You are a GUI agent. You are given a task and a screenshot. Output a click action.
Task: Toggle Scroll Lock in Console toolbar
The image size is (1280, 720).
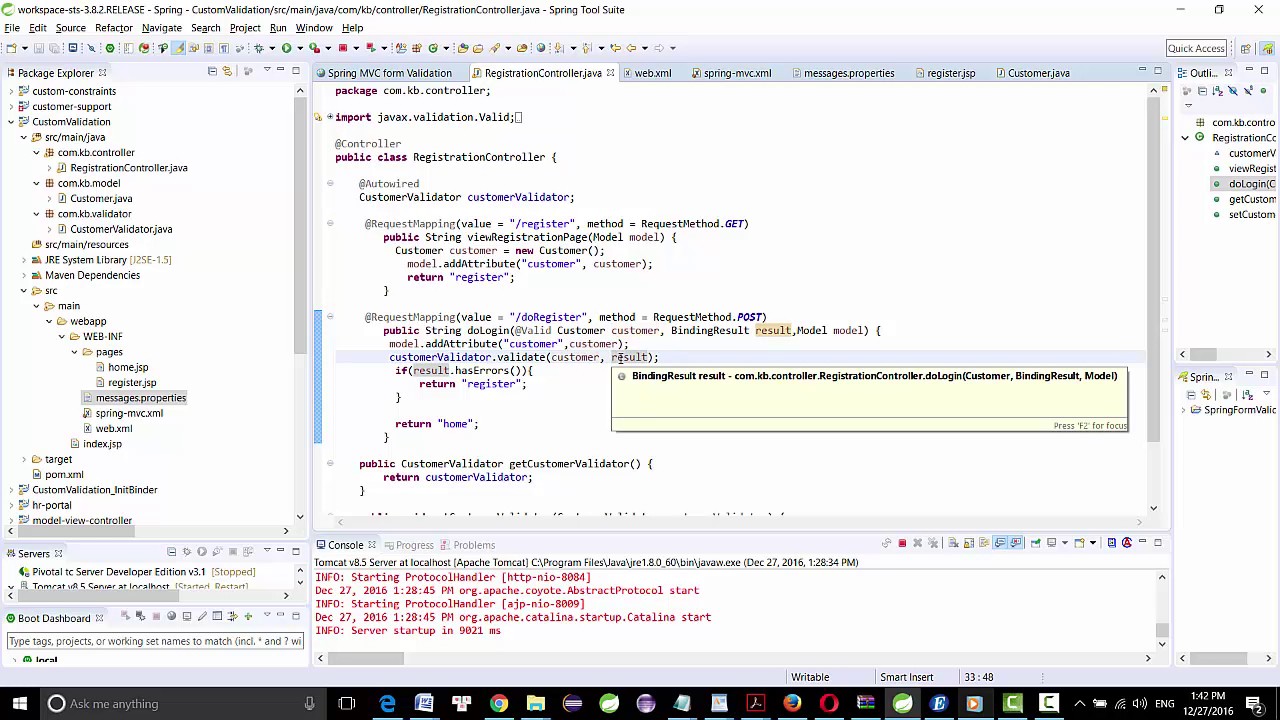(x=969, y=543)
